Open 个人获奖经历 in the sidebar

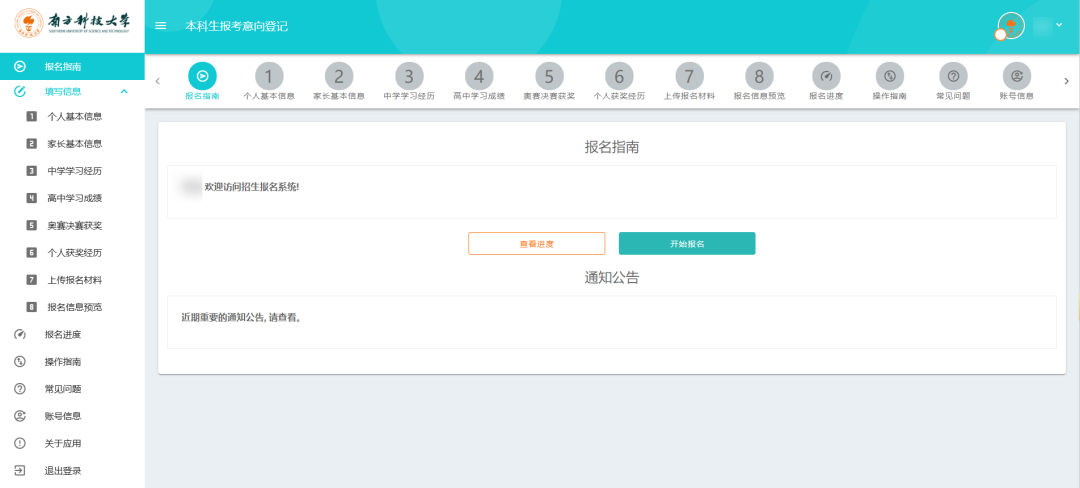(74, 253)
